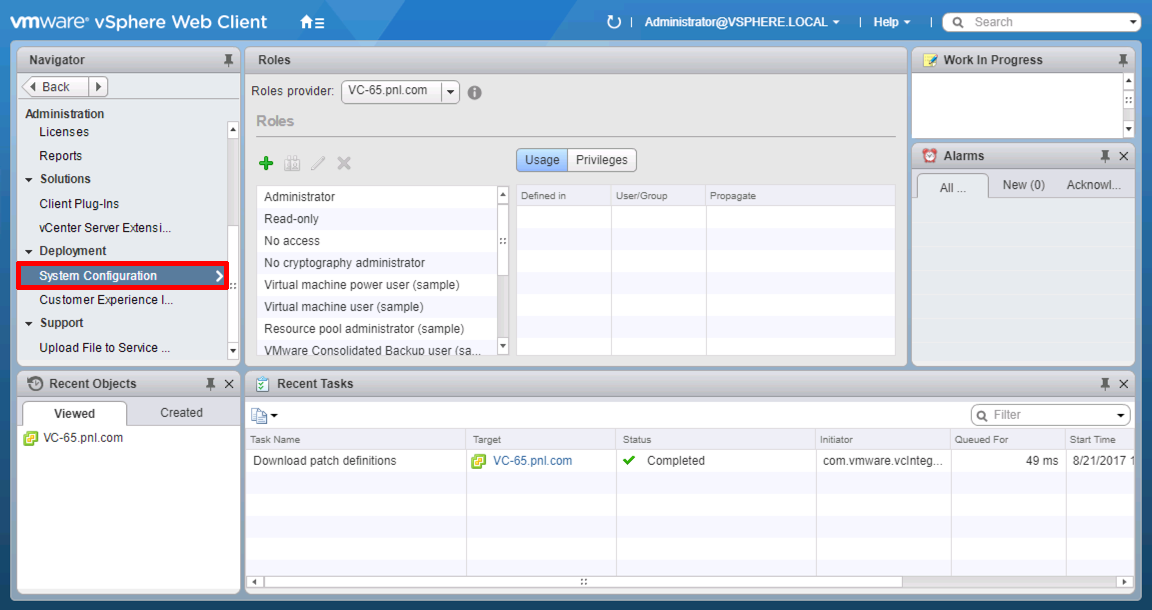Open Customer Experience Improvement item
Viewport: 1152px width, 610px height.
(106, 300)
